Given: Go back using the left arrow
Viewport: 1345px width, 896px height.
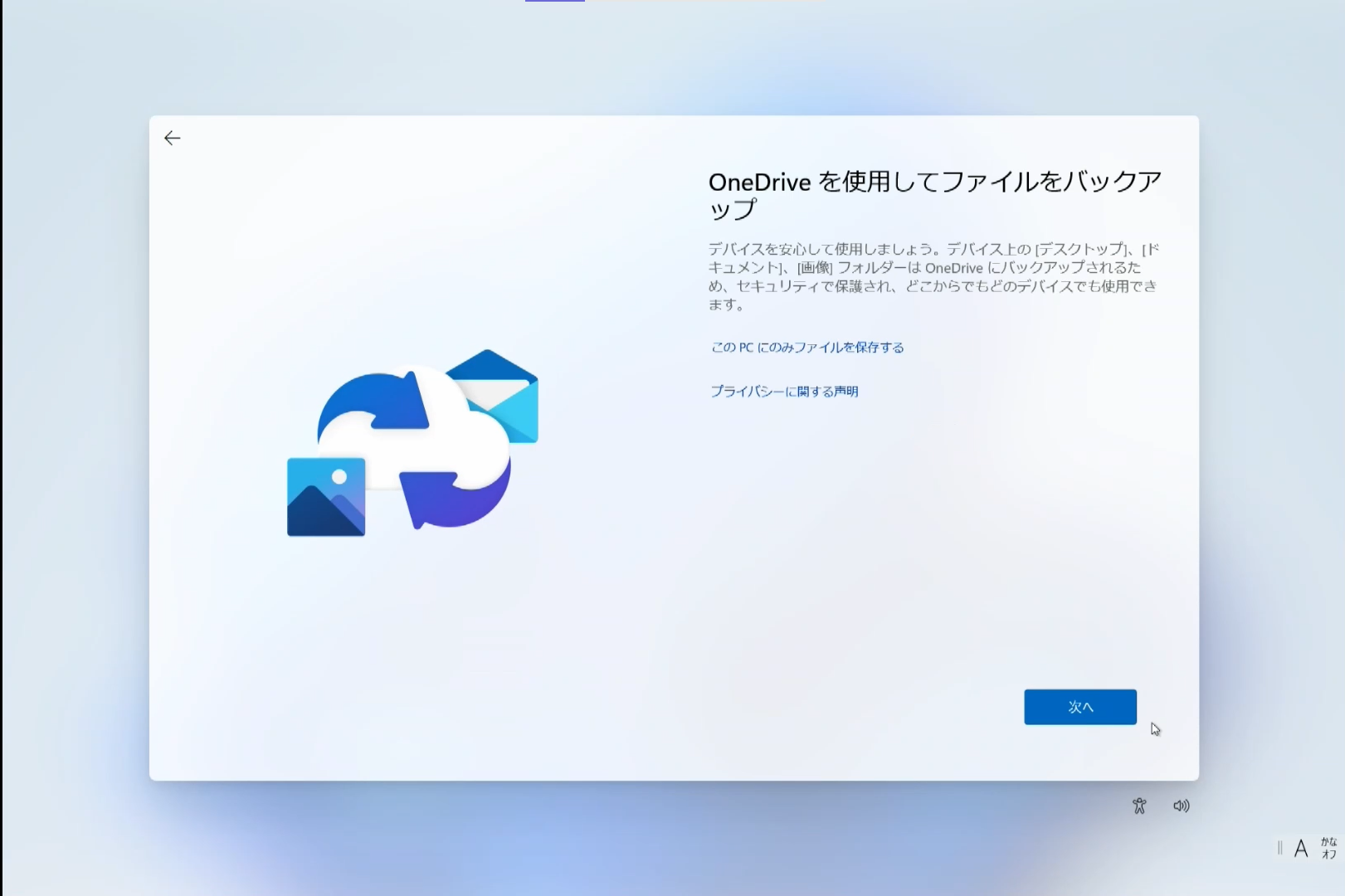Looking at the screenshot, I should tap(172, 138).
